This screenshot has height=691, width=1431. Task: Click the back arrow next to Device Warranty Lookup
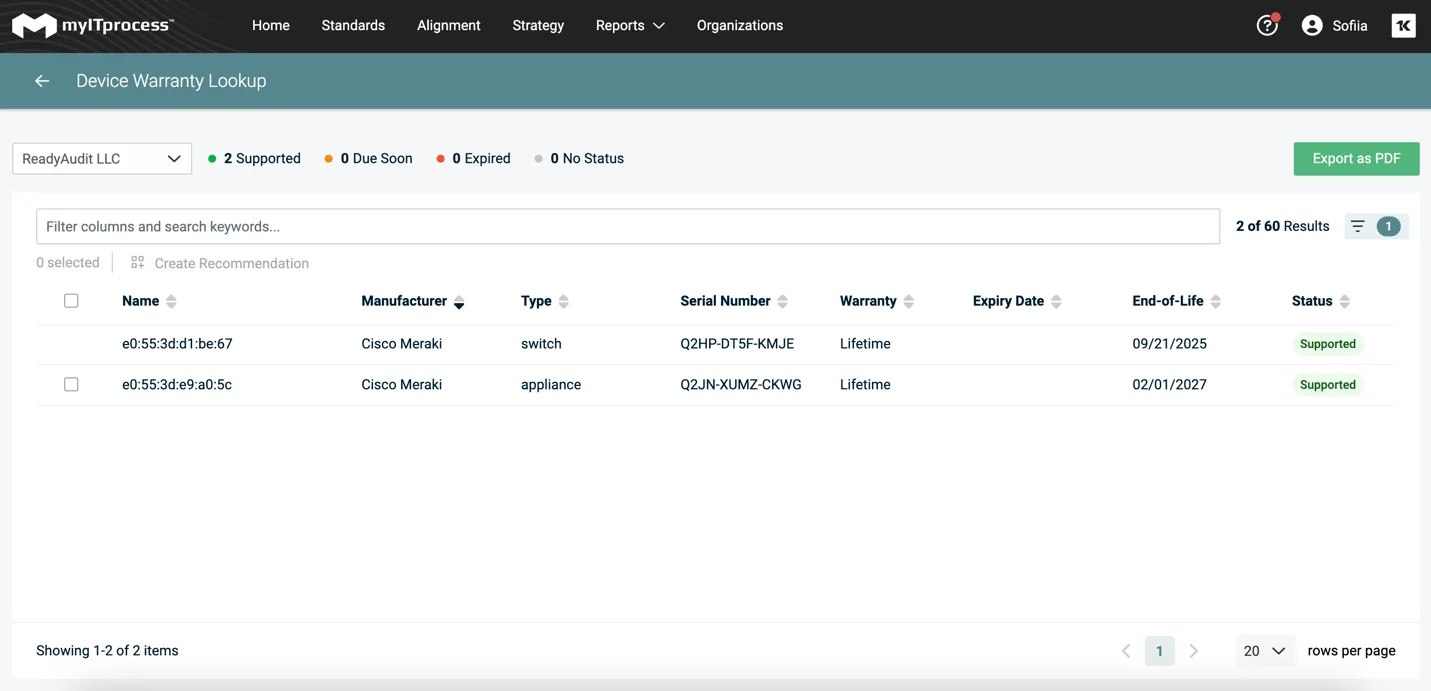point(42,81)
